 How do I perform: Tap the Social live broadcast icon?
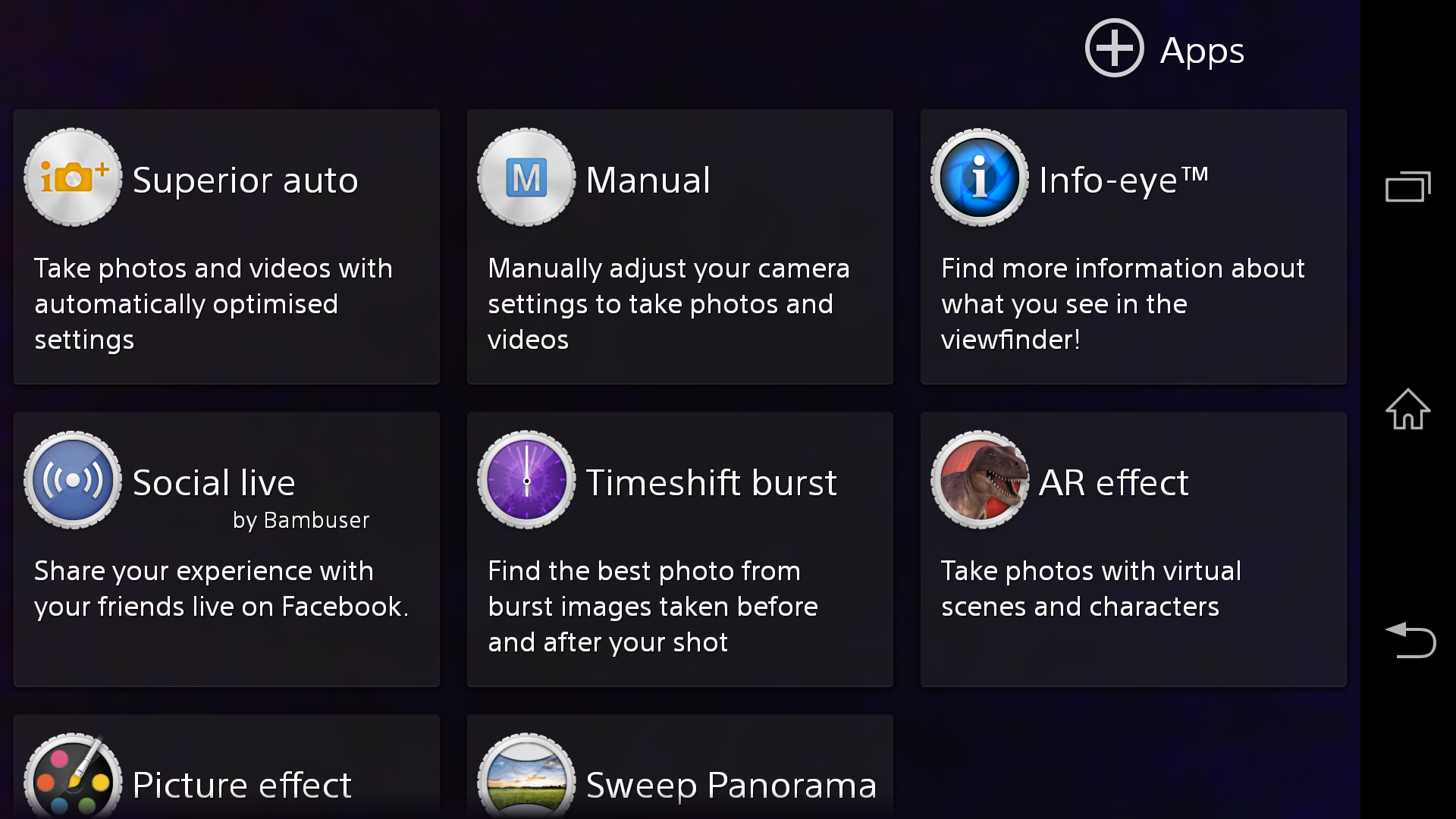(73, 480)
